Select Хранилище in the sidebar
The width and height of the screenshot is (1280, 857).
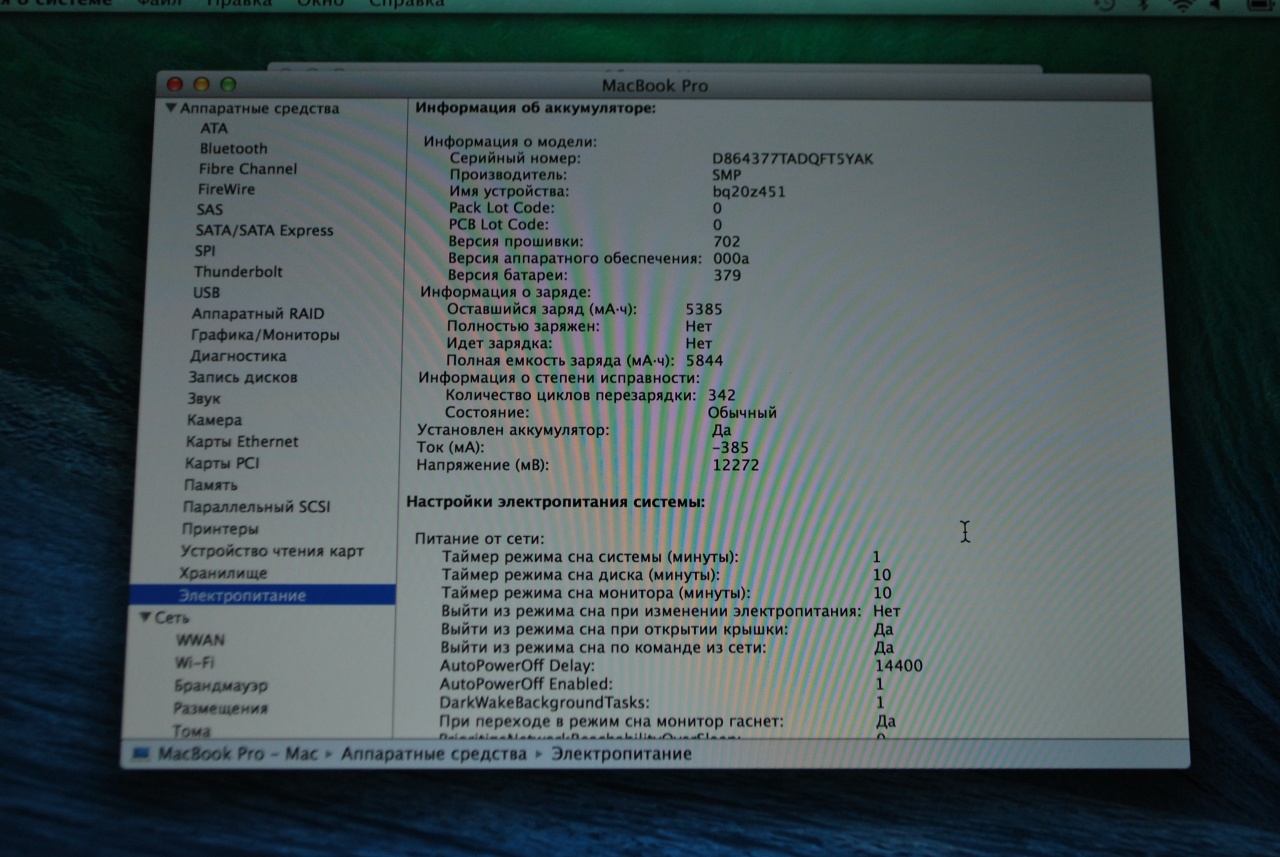(x=223, y=573)
